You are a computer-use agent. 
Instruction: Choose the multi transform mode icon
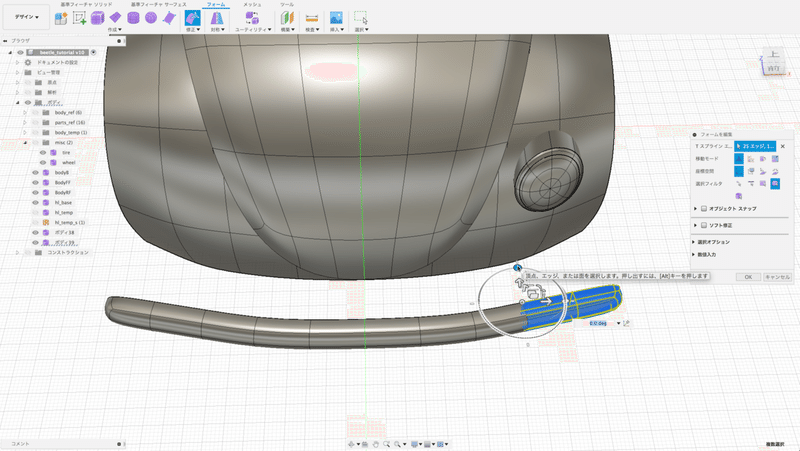[739, 159]
